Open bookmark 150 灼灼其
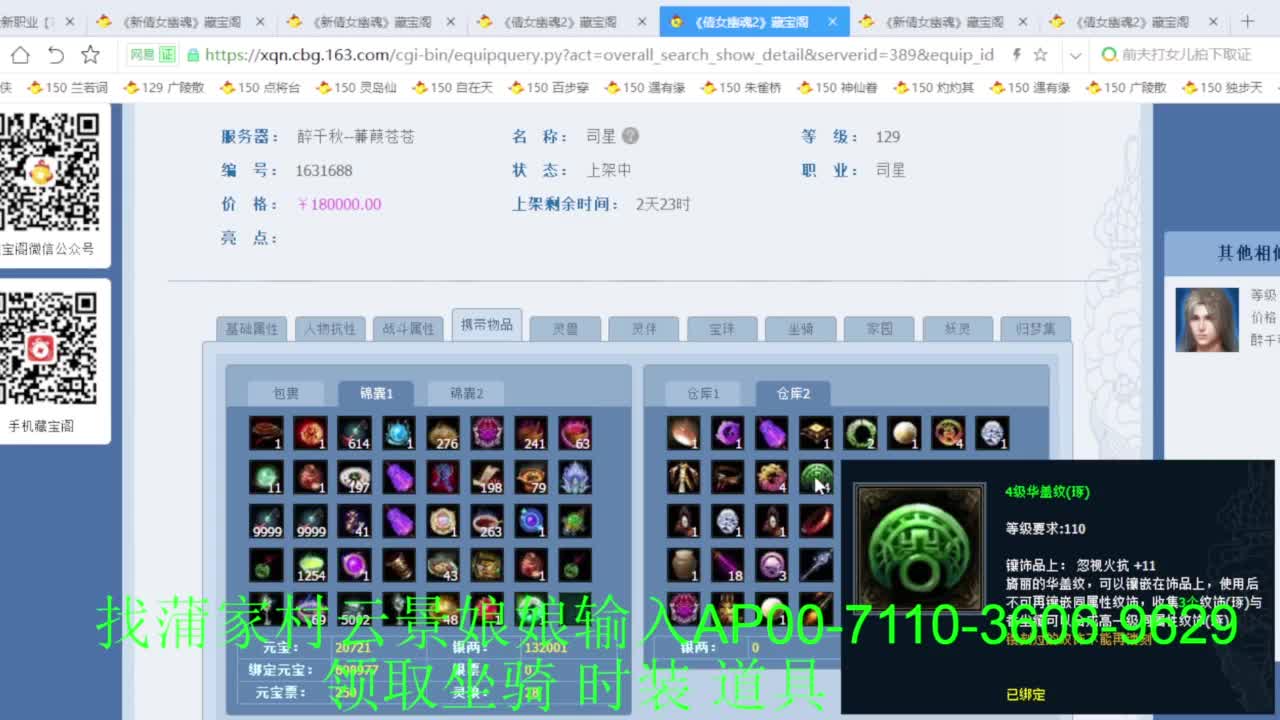 click(x=933, y=88)
